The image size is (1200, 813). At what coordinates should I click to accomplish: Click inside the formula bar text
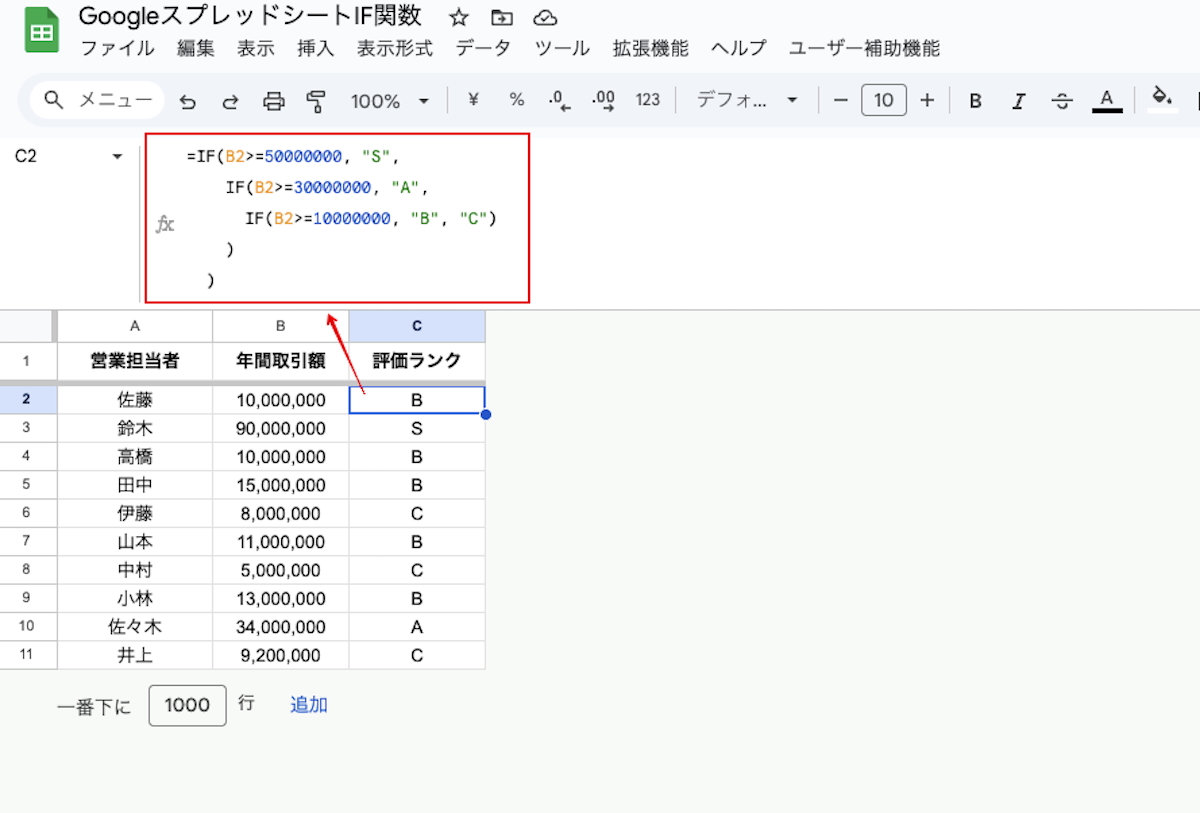tap(340, 218)
